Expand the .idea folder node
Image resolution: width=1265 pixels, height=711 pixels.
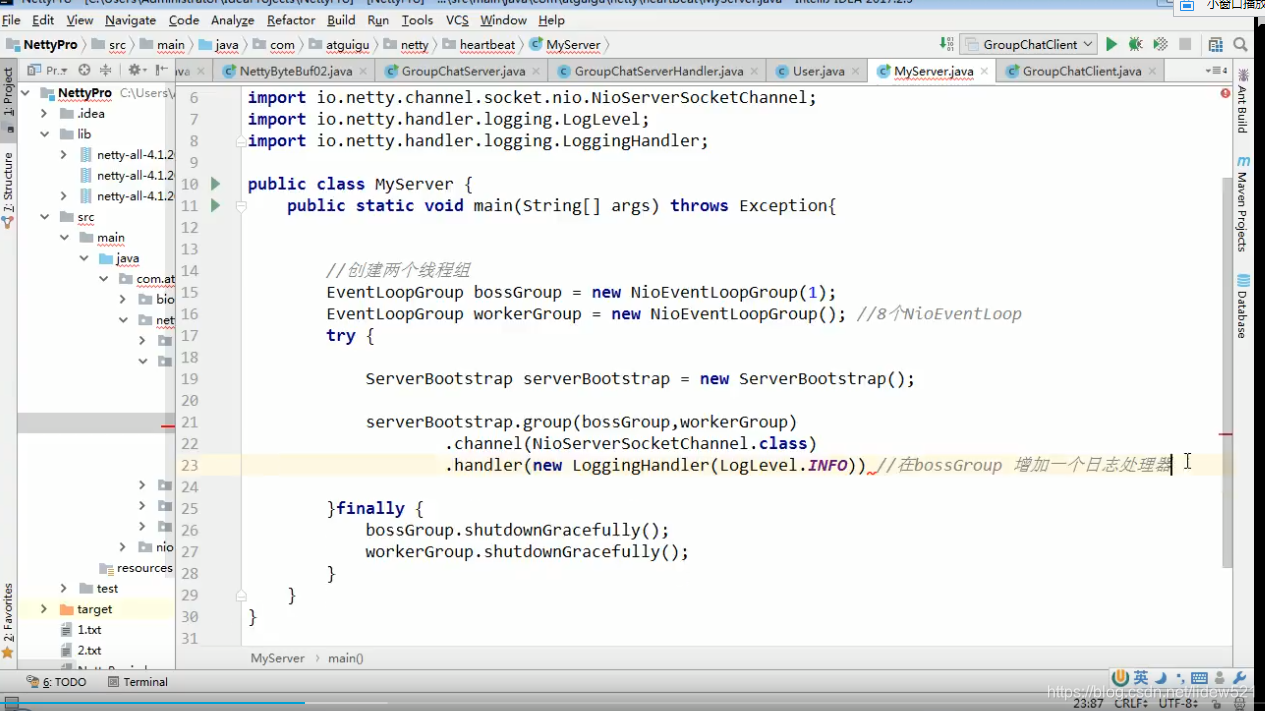coord(44,113)
